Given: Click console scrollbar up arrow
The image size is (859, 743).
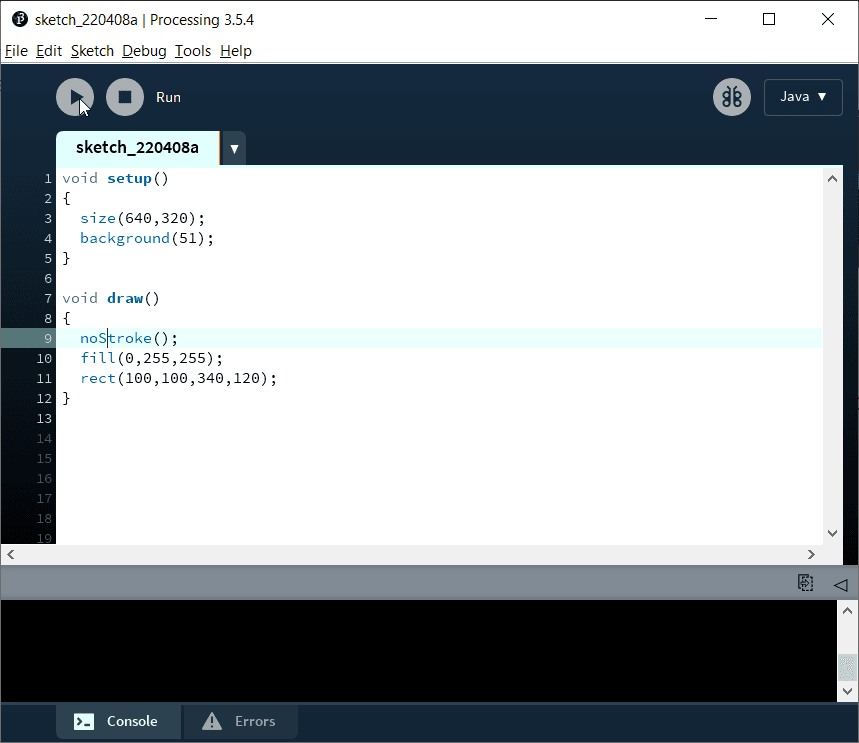Looking at the screenshot, I should click(847, 610).
